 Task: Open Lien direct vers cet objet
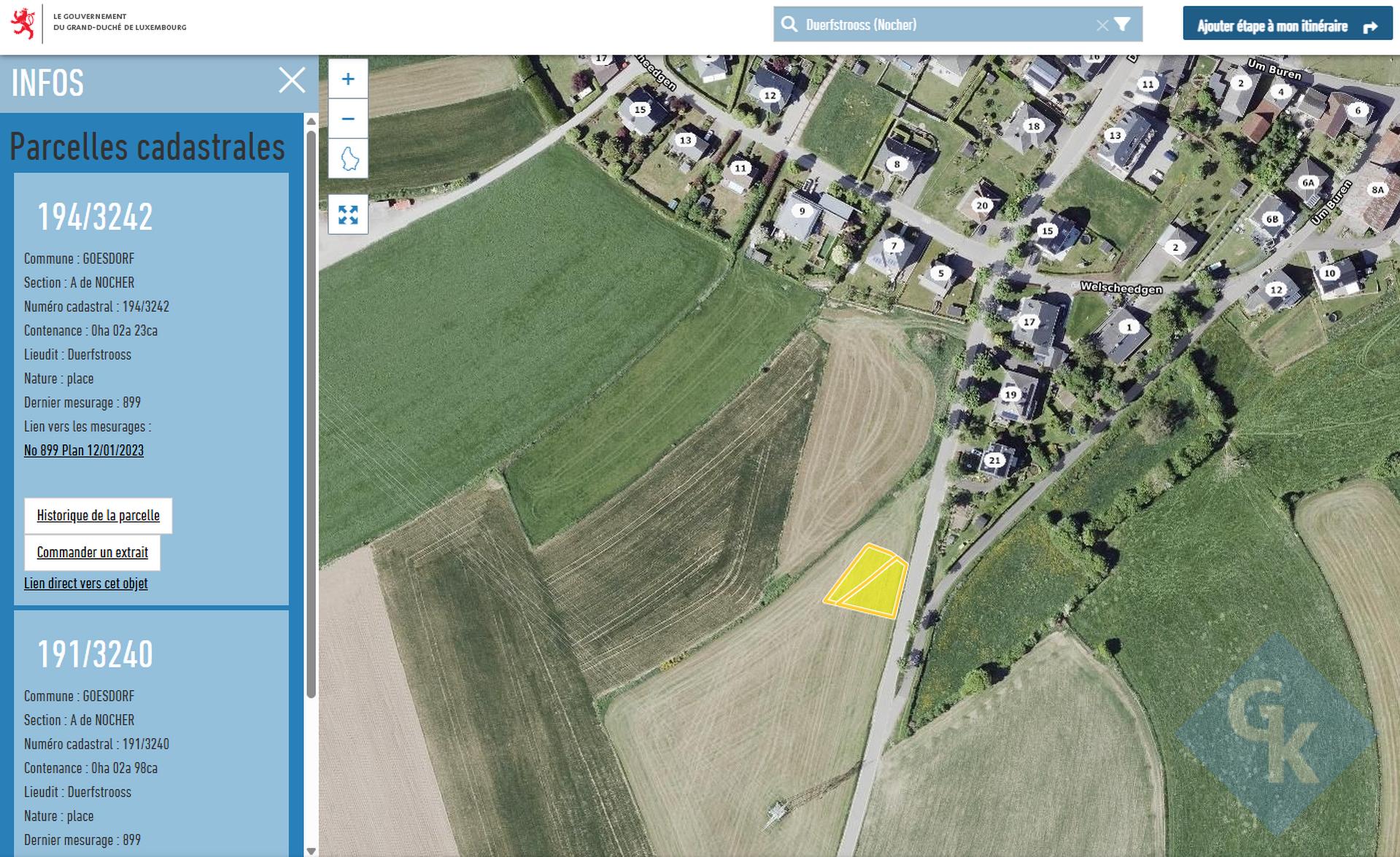86,583
